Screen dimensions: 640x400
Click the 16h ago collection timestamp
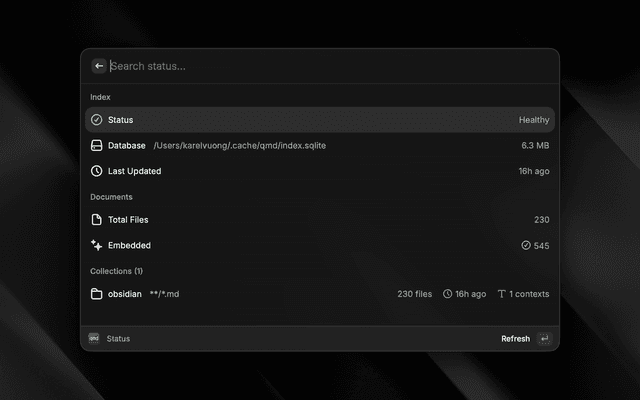(464, 294)
